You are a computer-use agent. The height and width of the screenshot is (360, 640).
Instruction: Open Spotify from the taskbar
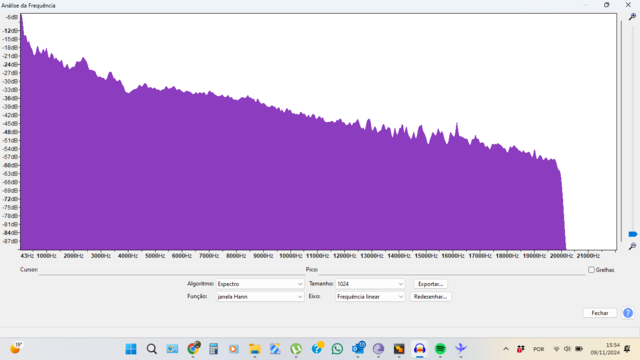click(x=440, y=349)
